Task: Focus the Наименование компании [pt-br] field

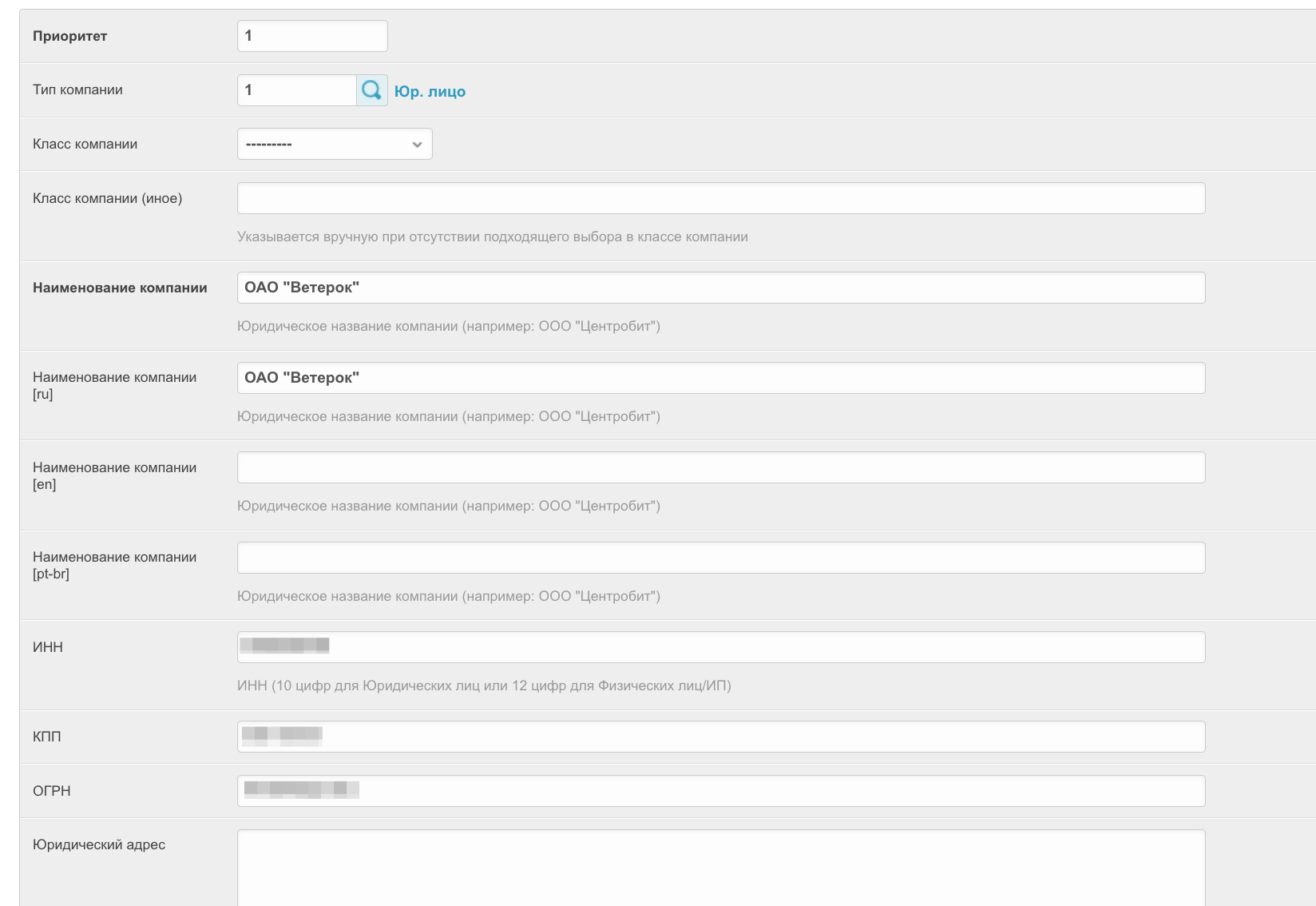Action: point(720,558)
